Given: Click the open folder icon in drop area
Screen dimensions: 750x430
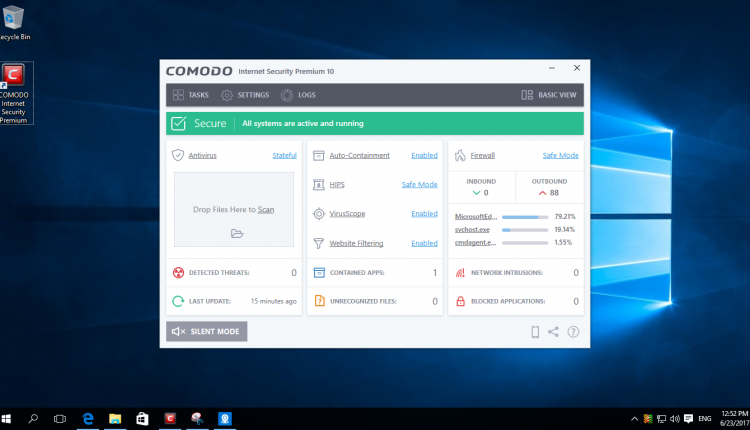Looking at the screenshot, I should point(237,233).
